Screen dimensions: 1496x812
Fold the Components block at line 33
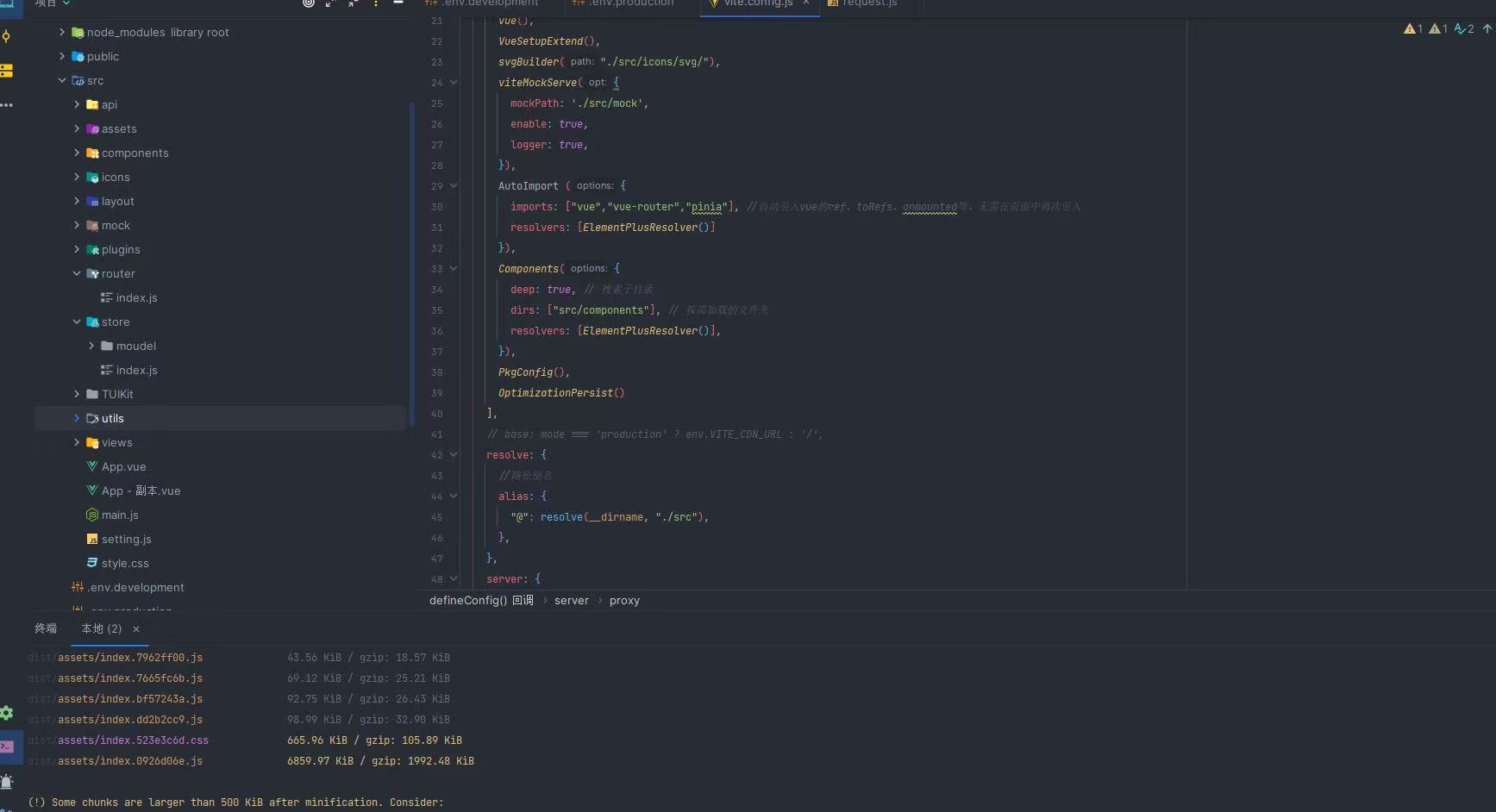coord(454,269)
